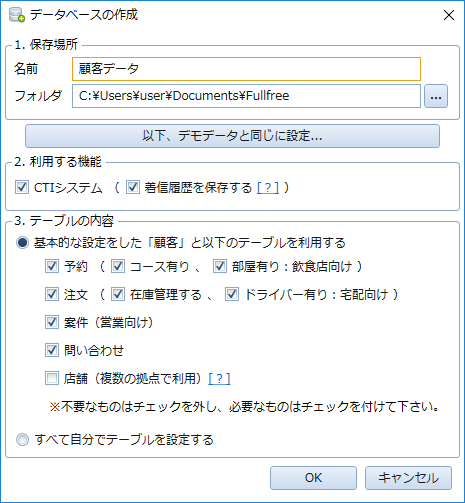Click the database icon in title bar

[17, 15]
